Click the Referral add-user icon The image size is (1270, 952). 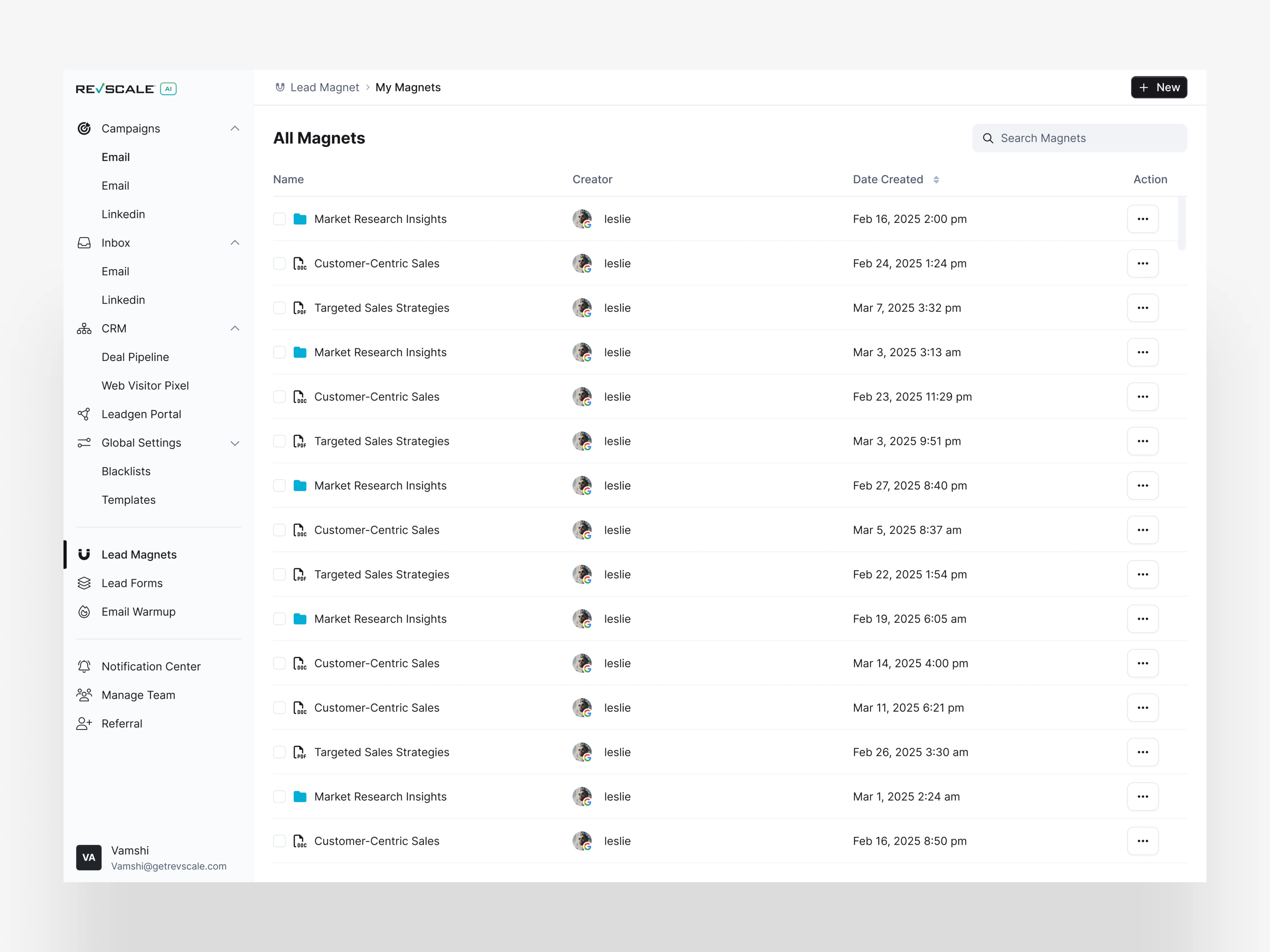[x=84, y=724]
